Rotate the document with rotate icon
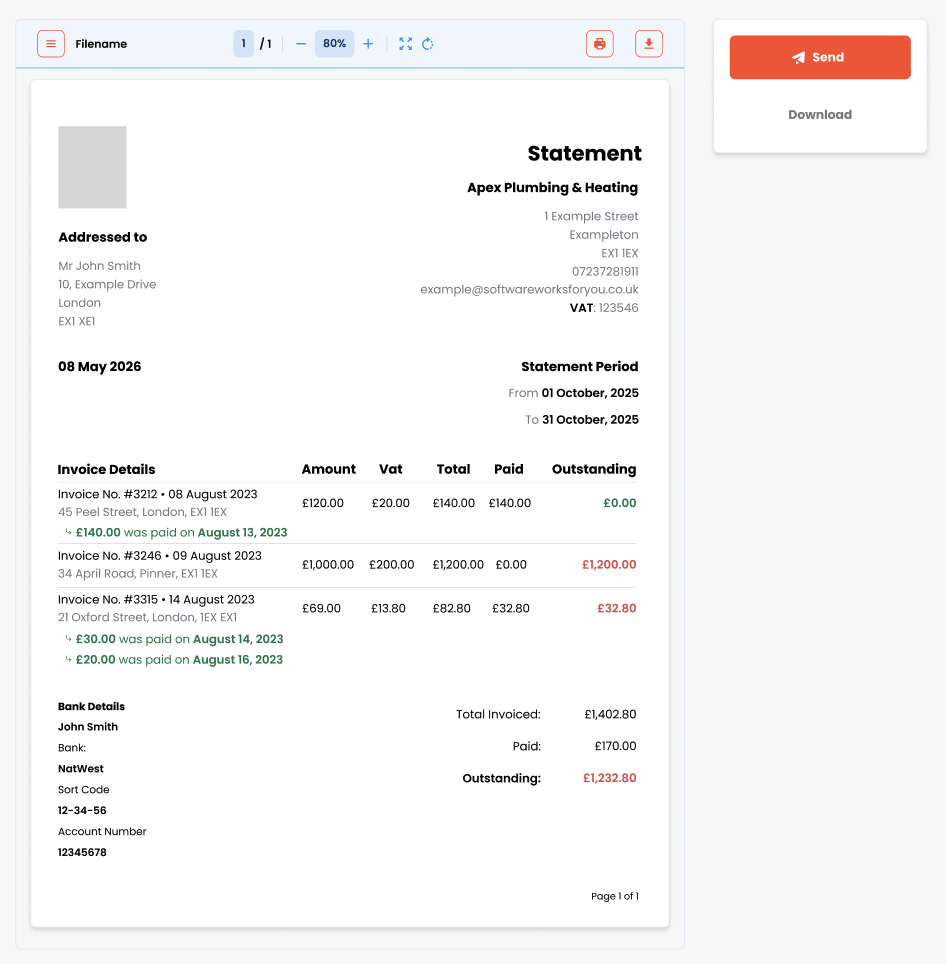 [x=428, y=44]
